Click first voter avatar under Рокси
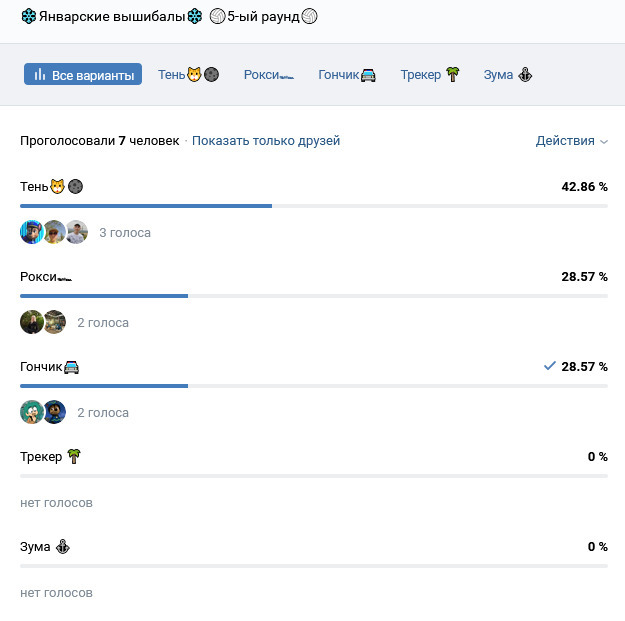The height and width of the screenshot is (621, 625). pyautogui.click(x=32, y=322)
